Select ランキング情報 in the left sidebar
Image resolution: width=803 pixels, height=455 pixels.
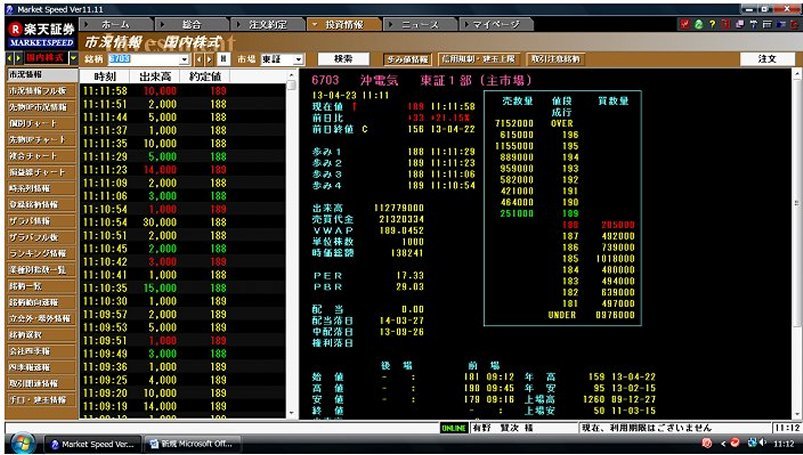click(x=39, y=253)
